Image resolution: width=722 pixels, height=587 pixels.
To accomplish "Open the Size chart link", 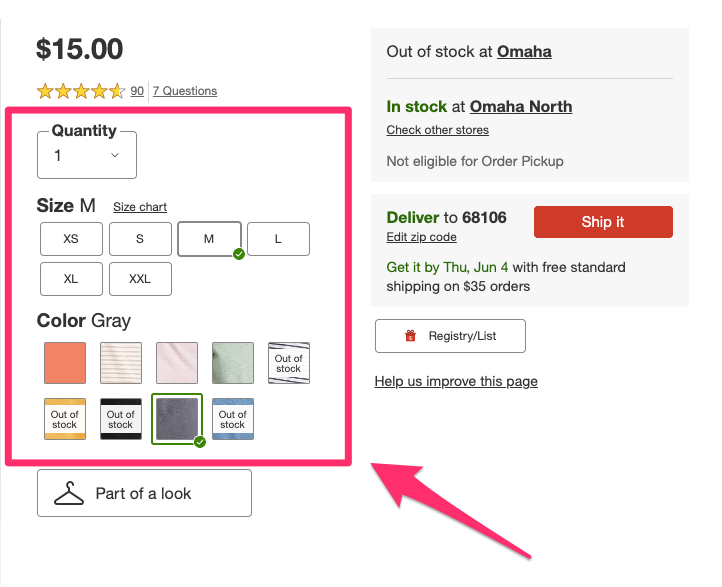I will click(140, 207).
